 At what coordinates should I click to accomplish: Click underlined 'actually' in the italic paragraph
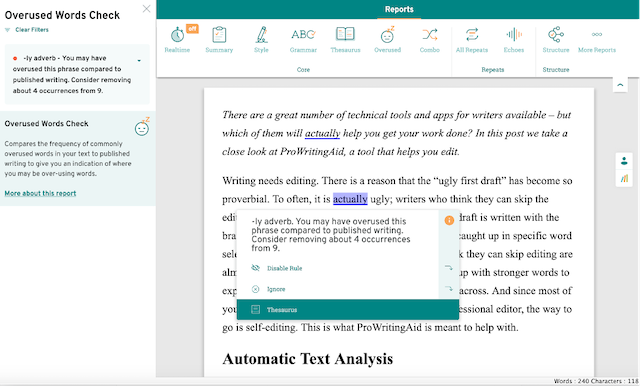pos(322,133)
